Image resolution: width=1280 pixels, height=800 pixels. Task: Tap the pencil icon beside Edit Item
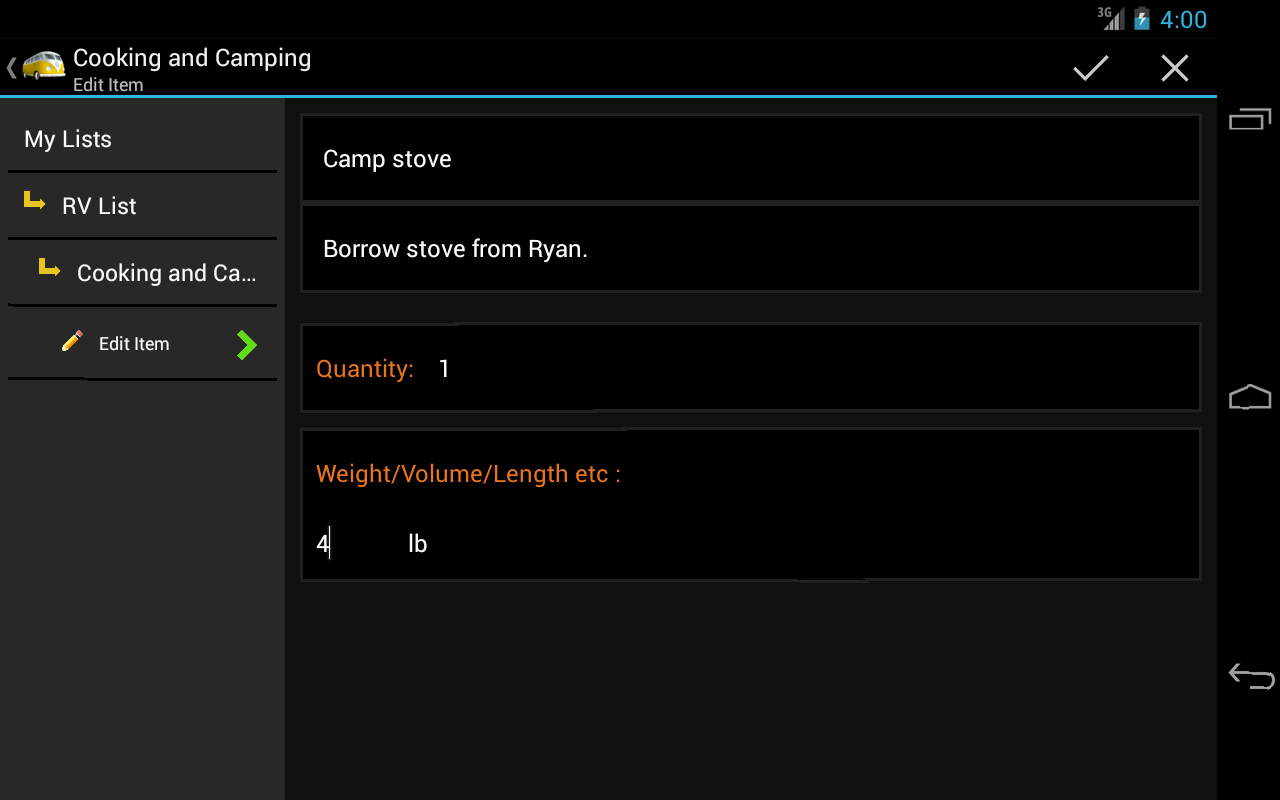coord(72,341)
